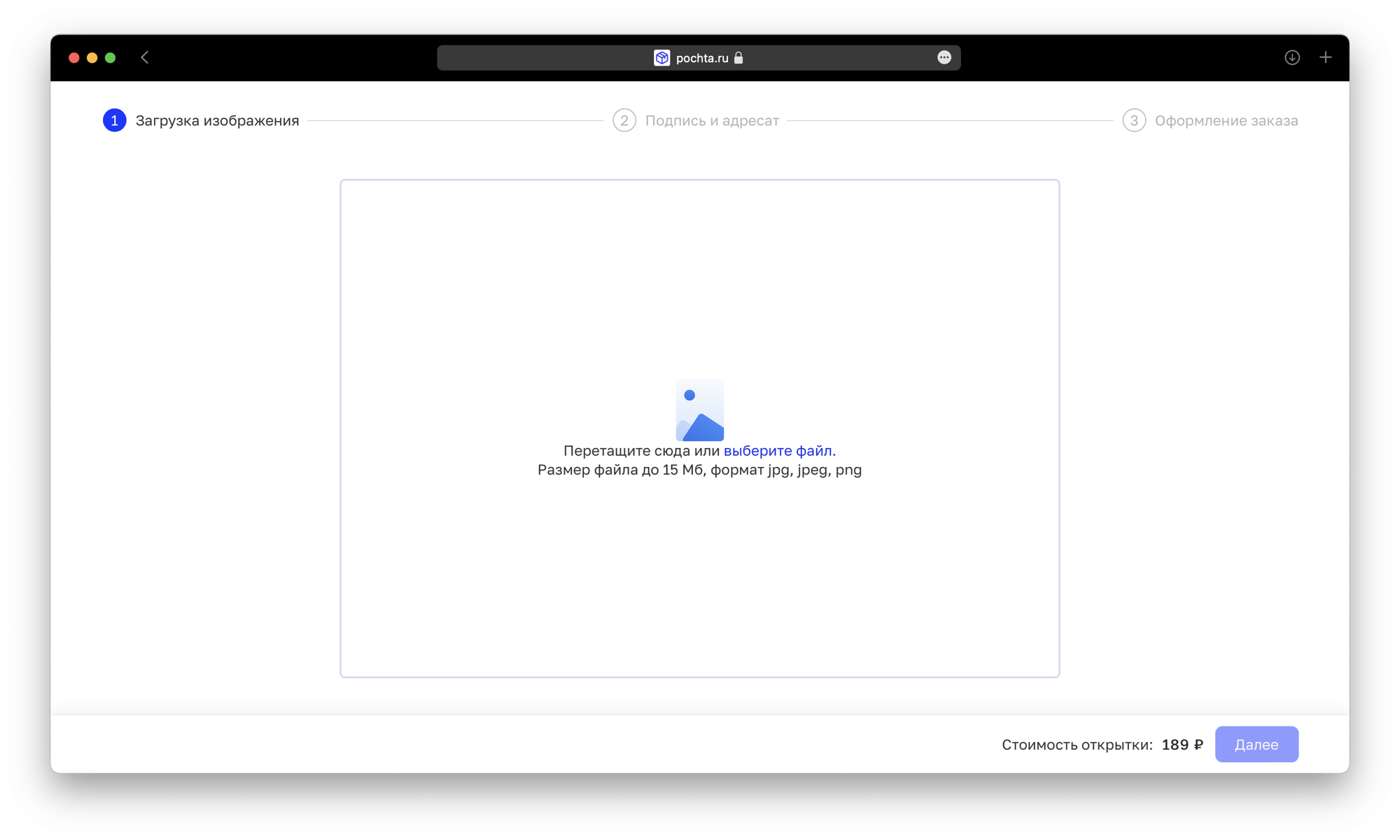Click the step 2 circle icon
The image size is (1400, 840).
624,120
